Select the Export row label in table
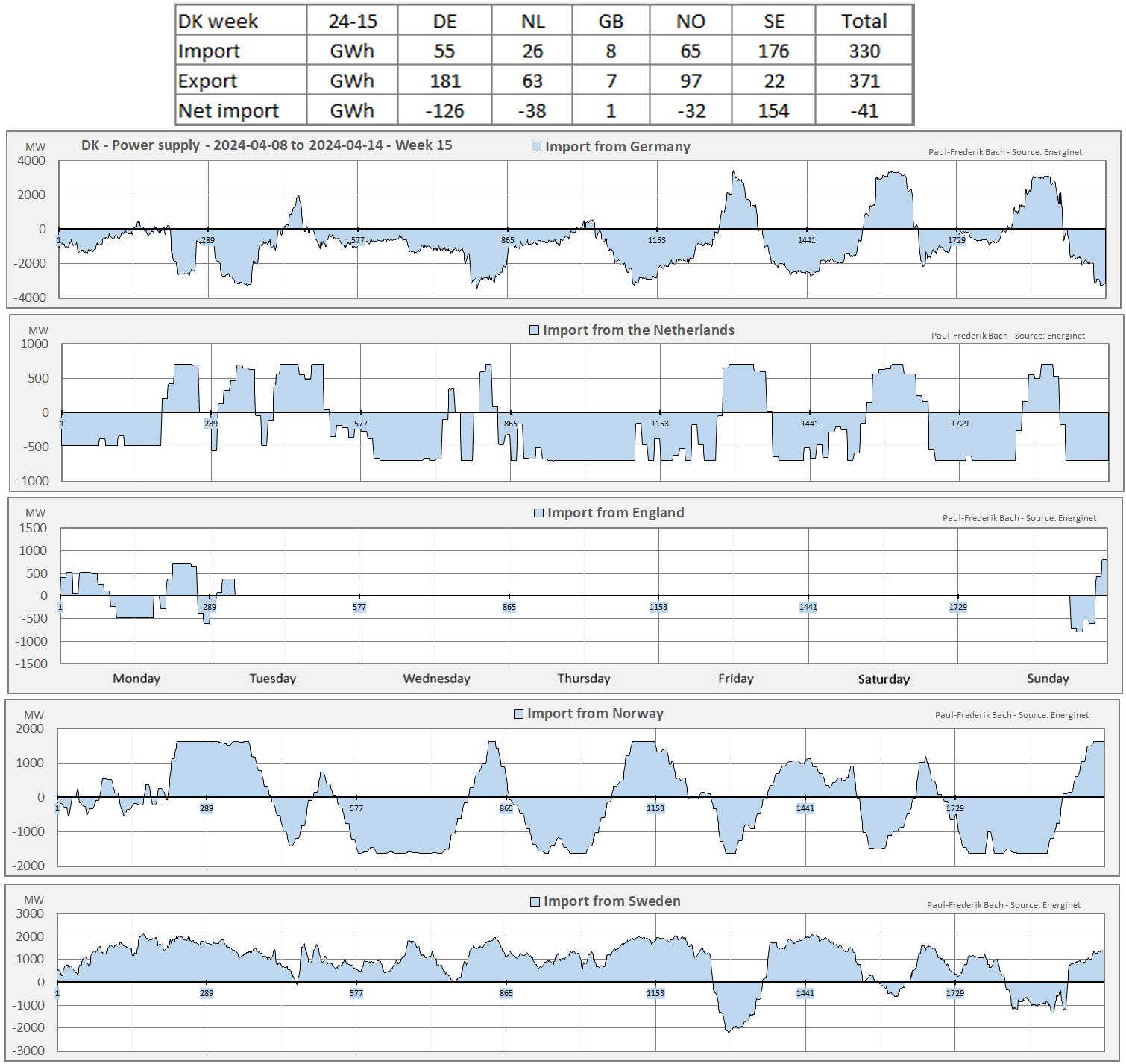Viewport: 1126px width, 1064px height. 207,81
